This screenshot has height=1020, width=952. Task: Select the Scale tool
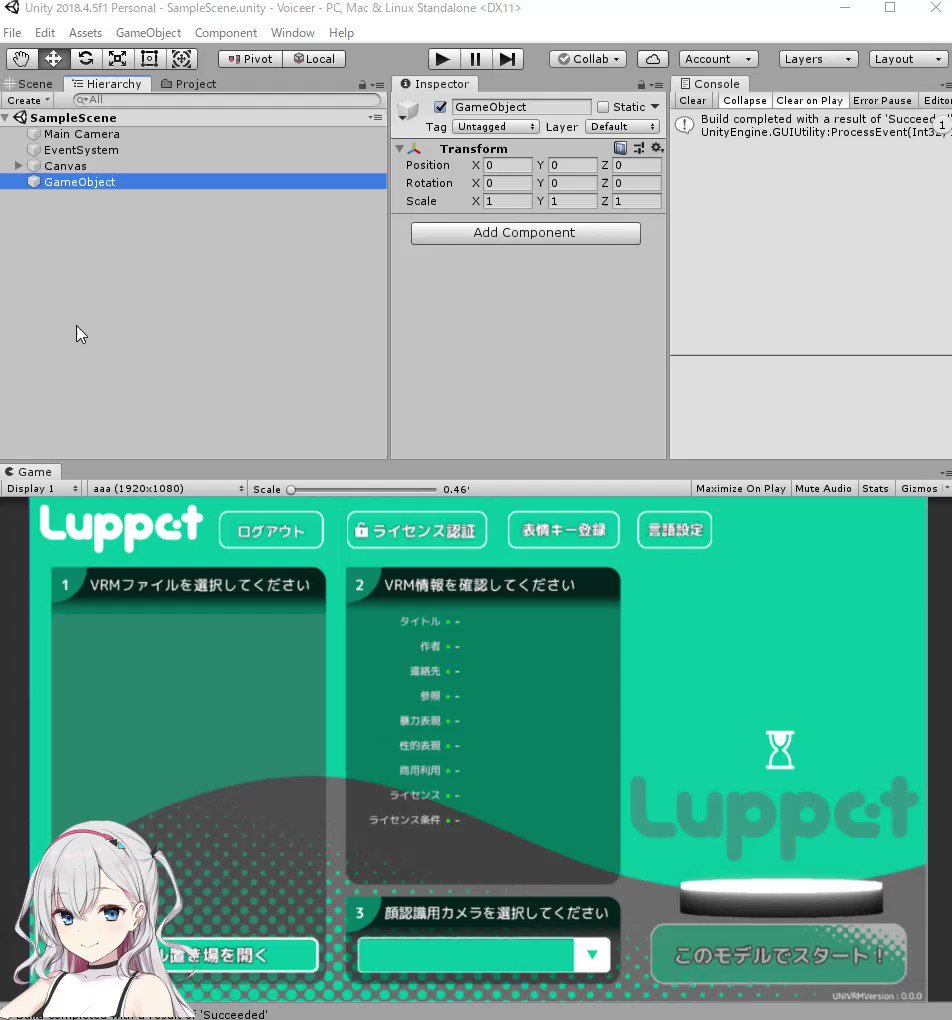point(117,59)
